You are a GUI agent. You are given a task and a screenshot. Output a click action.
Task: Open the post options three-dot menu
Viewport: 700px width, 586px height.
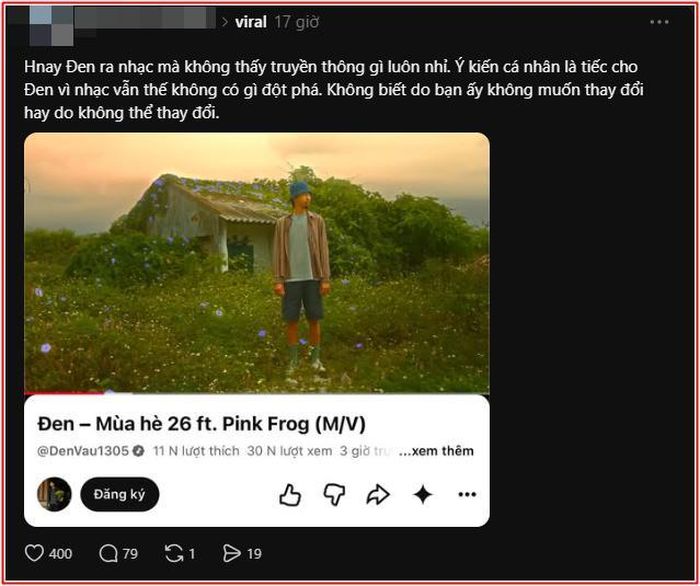tap(659, 22)
